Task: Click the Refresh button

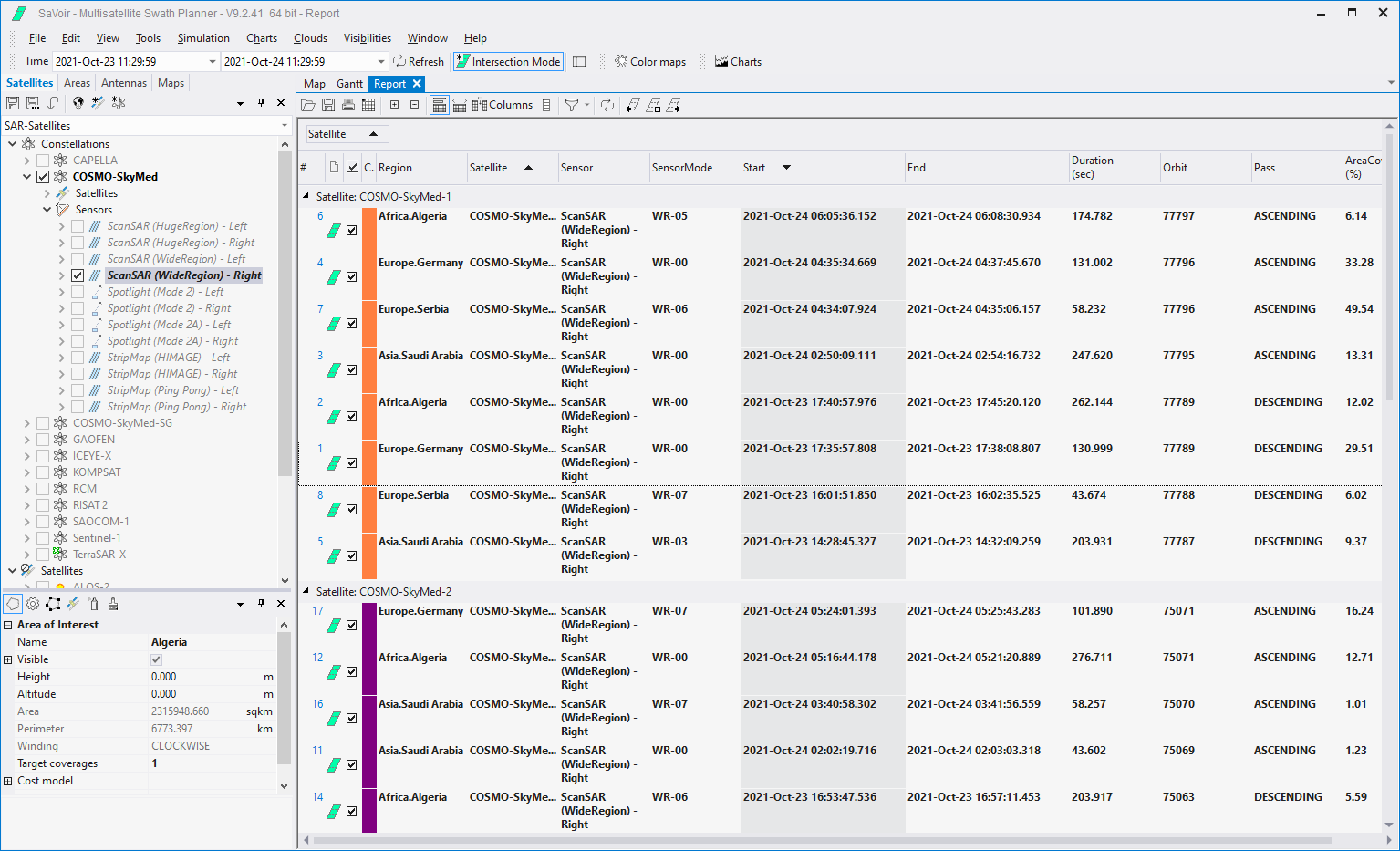Action: 419,62
